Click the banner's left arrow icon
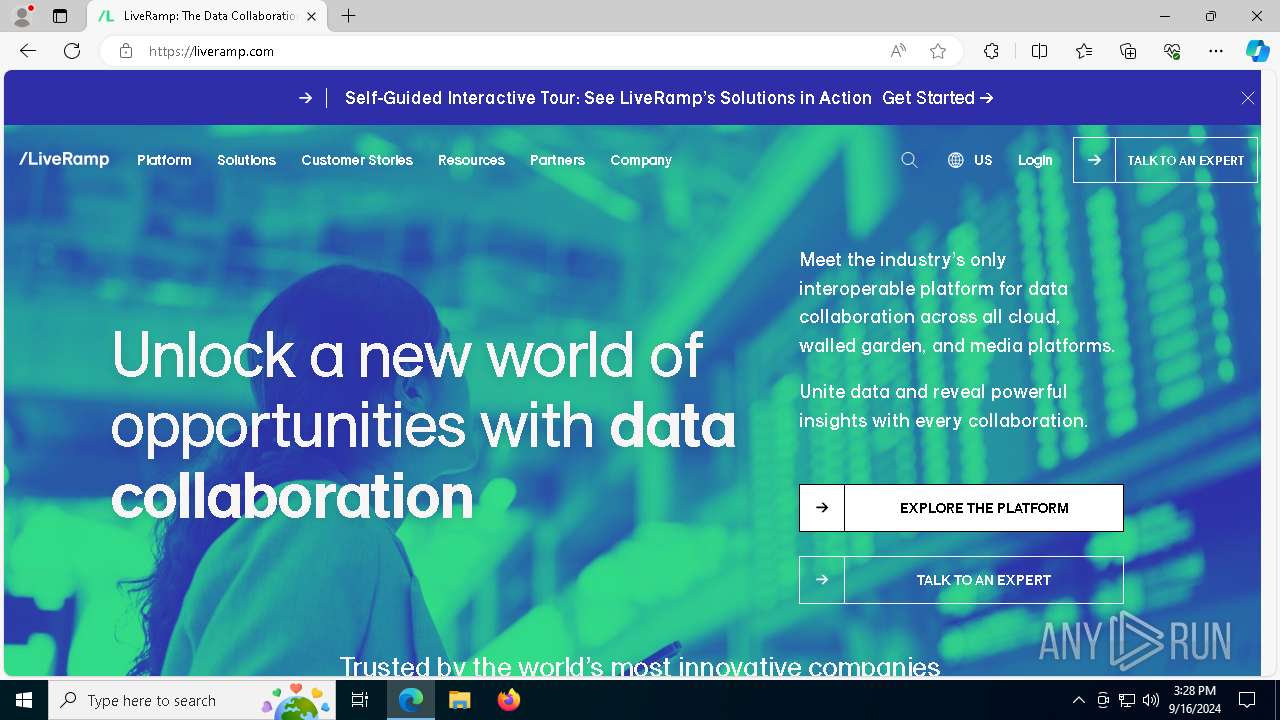The width and height of the screenshot is (1280, 720). pos(305,98)
